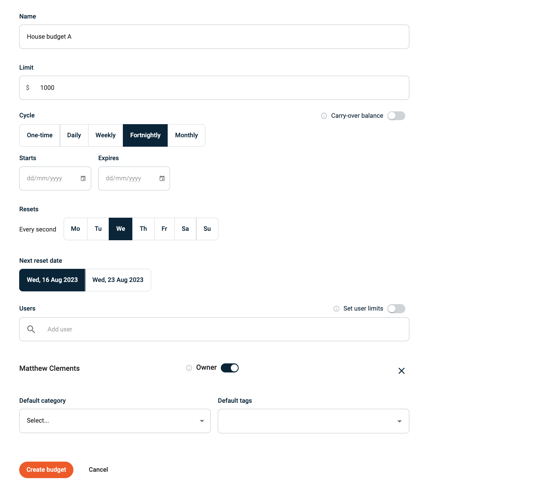Turn off the Owner toggle

230,368
